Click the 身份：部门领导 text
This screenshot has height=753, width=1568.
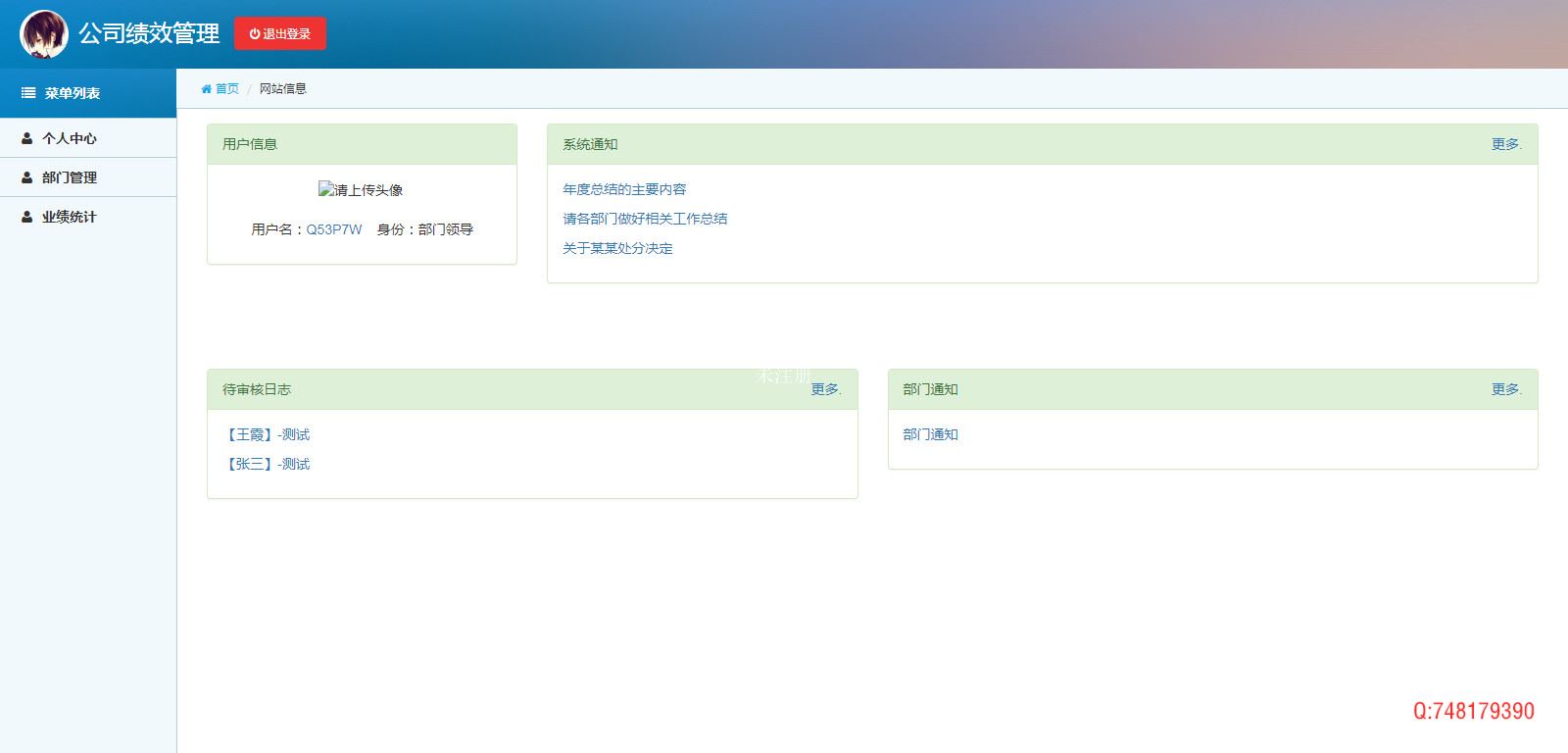(425, 229)
